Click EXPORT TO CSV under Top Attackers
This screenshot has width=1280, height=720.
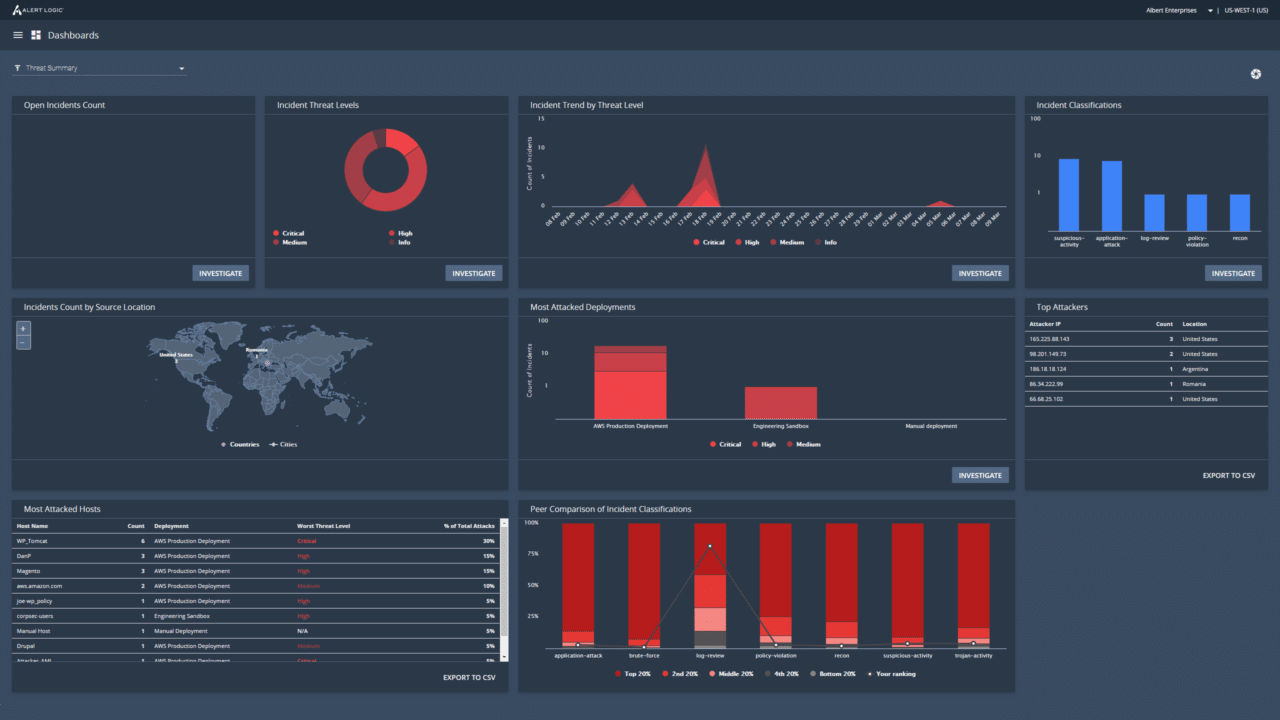[x=1228, y=475]
